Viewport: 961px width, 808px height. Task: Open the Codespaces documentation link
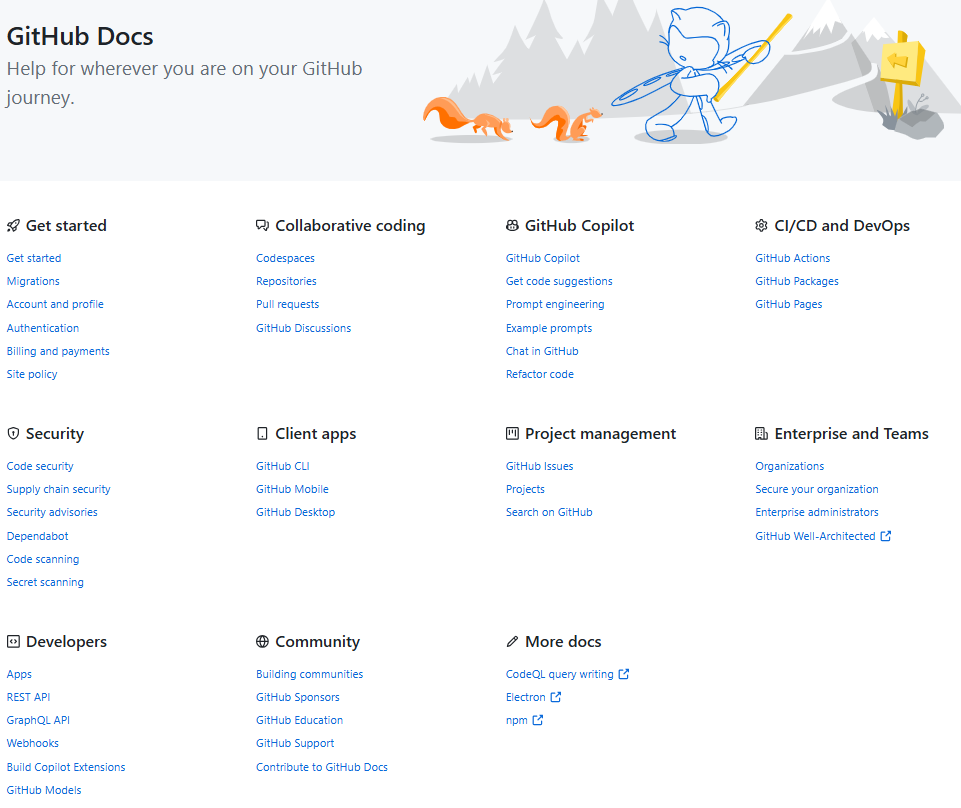[285, 257]
